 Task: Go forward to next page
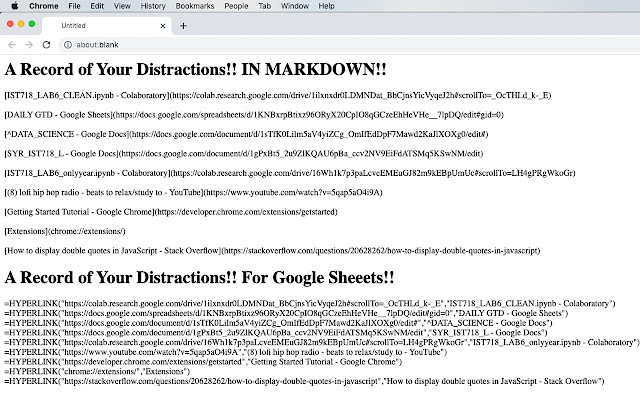tap(29, 44)
